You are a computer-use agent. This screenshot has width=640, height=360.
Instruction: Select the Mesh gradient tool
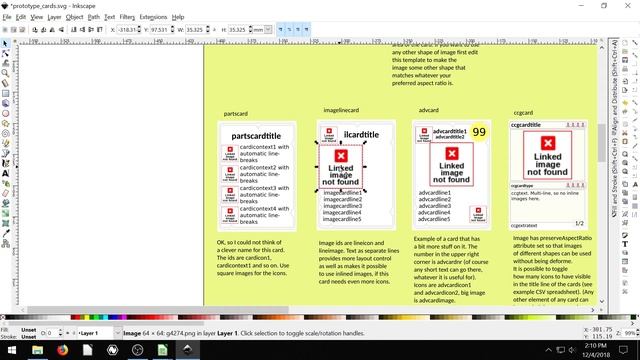pyautogui.click(x=5, y=223)
